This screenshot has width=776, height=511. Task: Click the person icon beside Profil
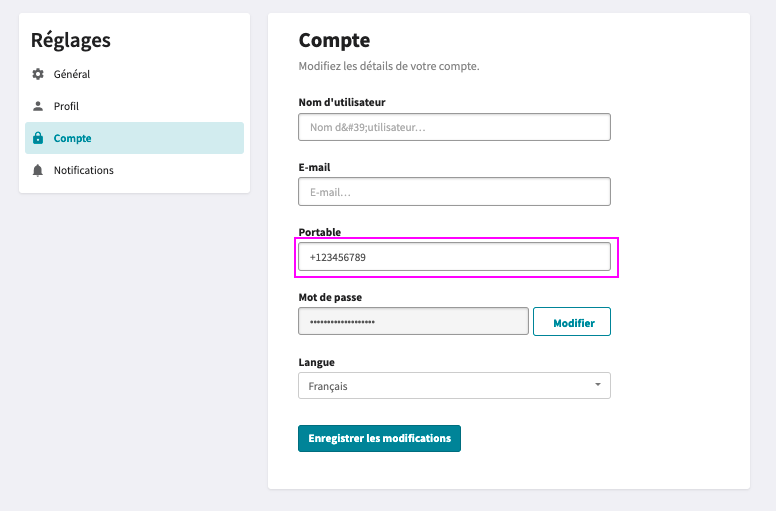coord(38,106)
